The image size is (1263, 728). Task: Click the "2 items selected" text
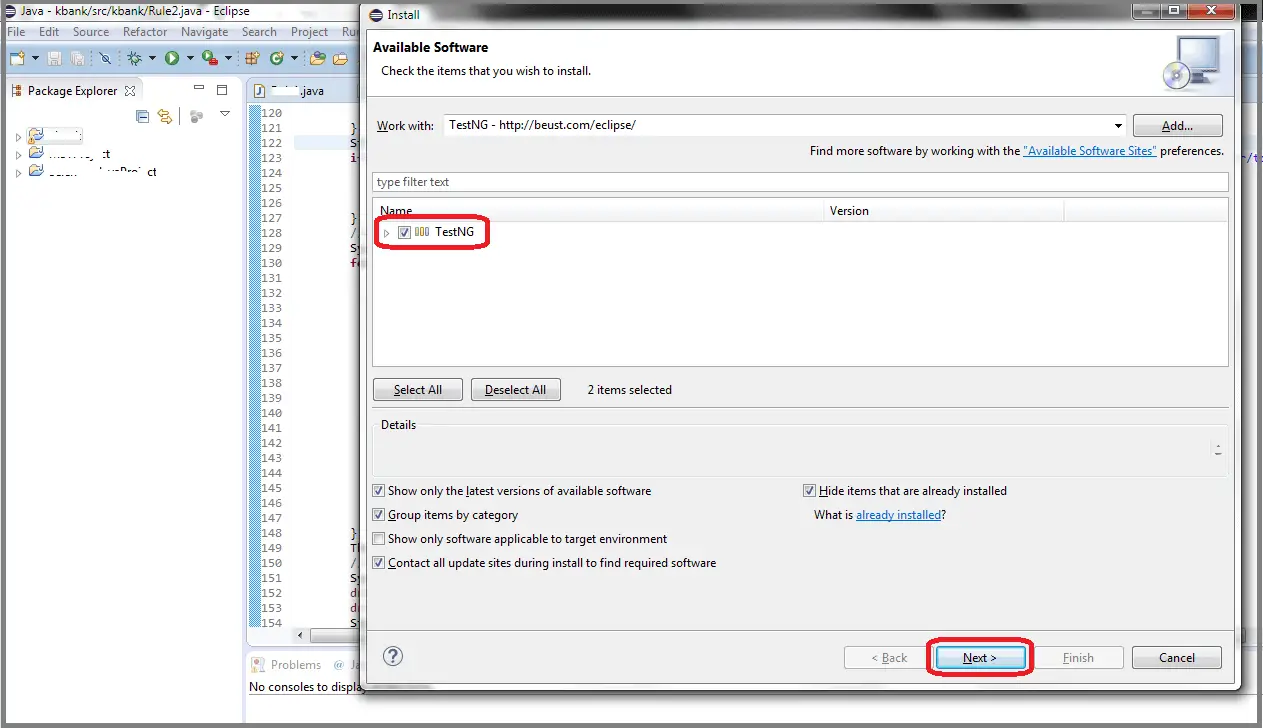(x=630, y=390)
